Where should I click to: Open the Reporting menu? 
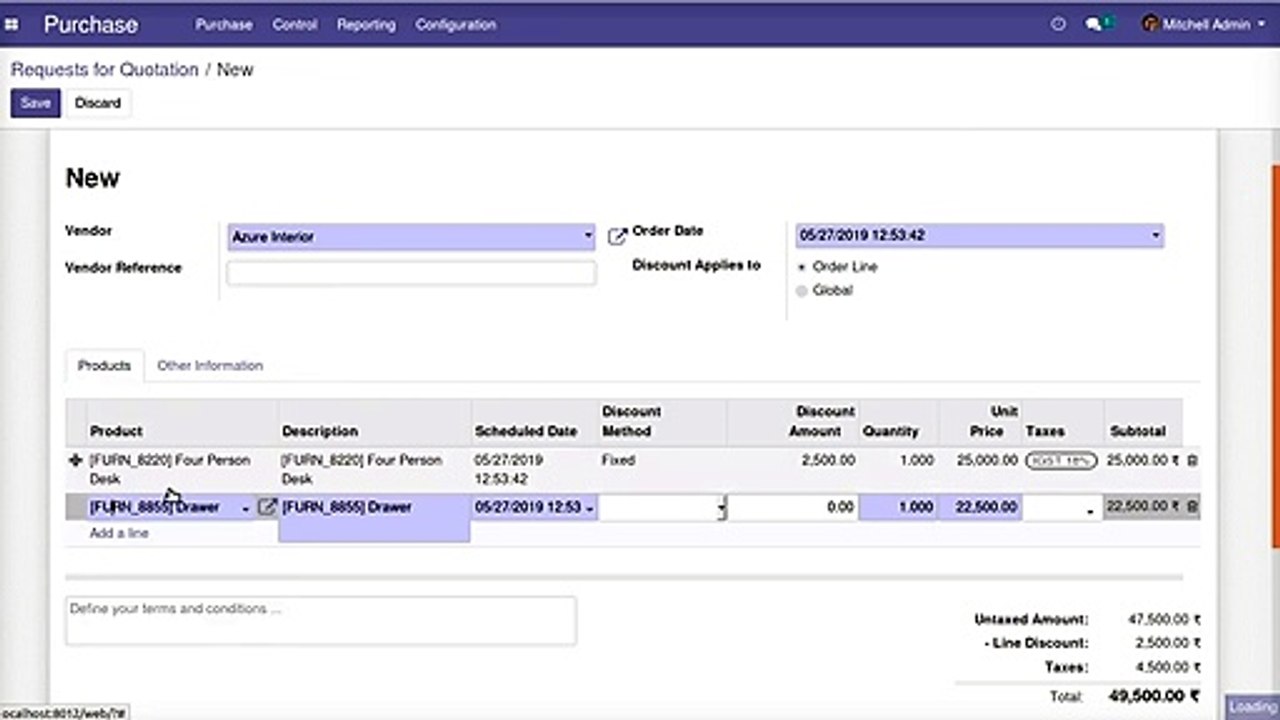[366, 24]
